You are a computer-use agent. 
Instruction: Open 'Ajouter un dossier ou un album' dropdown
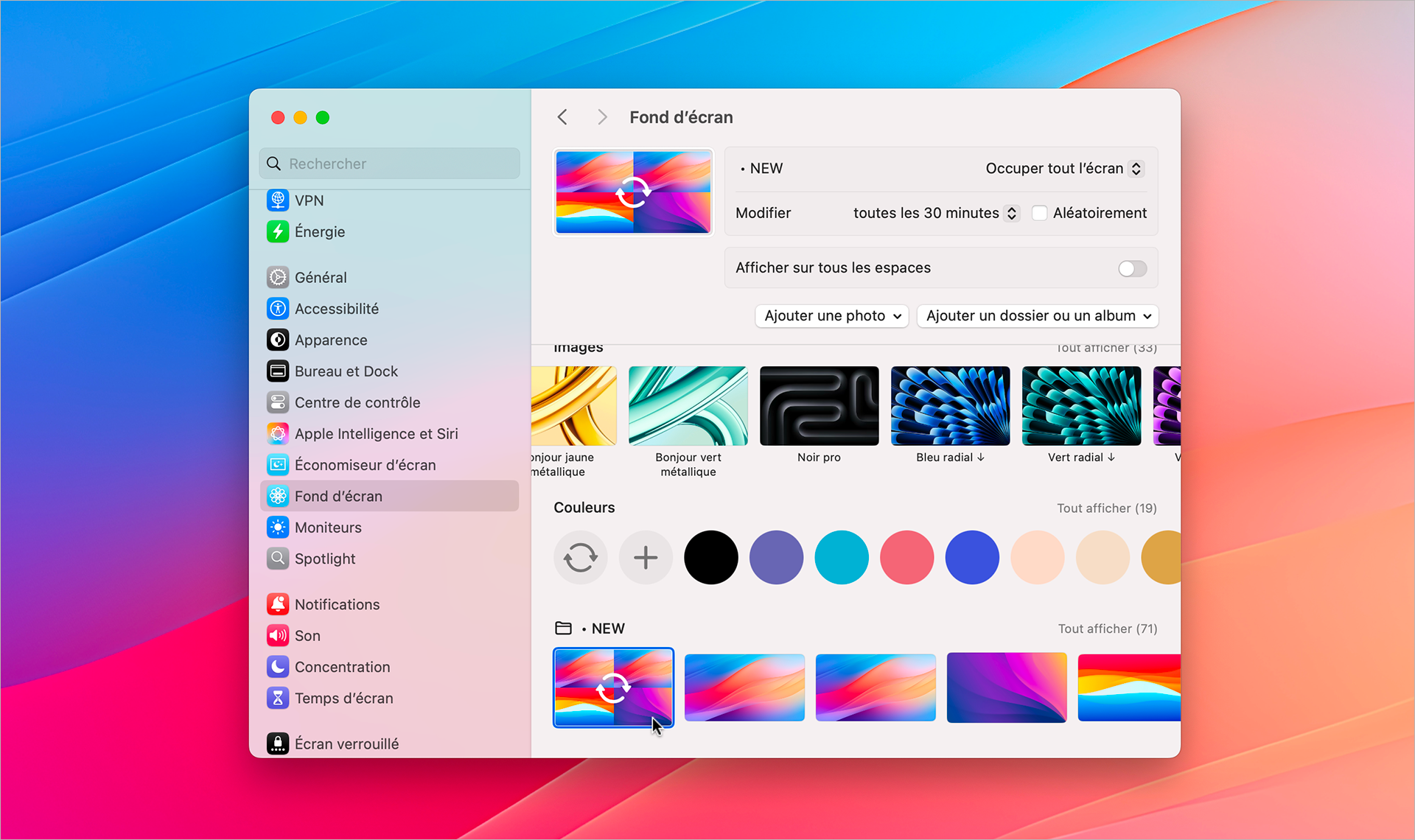coord(1036,315)
